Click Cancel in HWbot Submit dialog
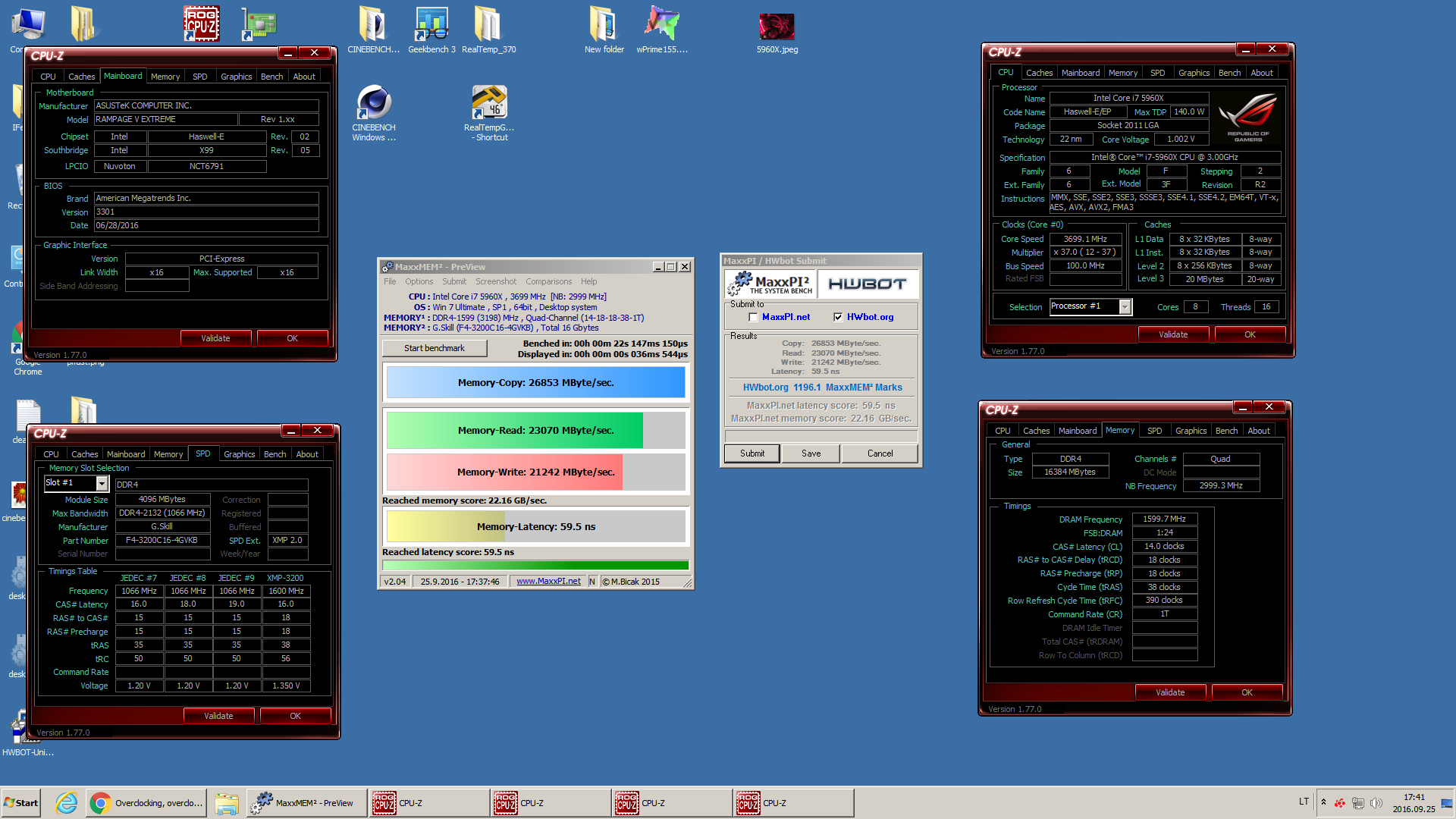Image resolution: width=1456 pixels, height=819 pixels. click(x=880, y=453)
